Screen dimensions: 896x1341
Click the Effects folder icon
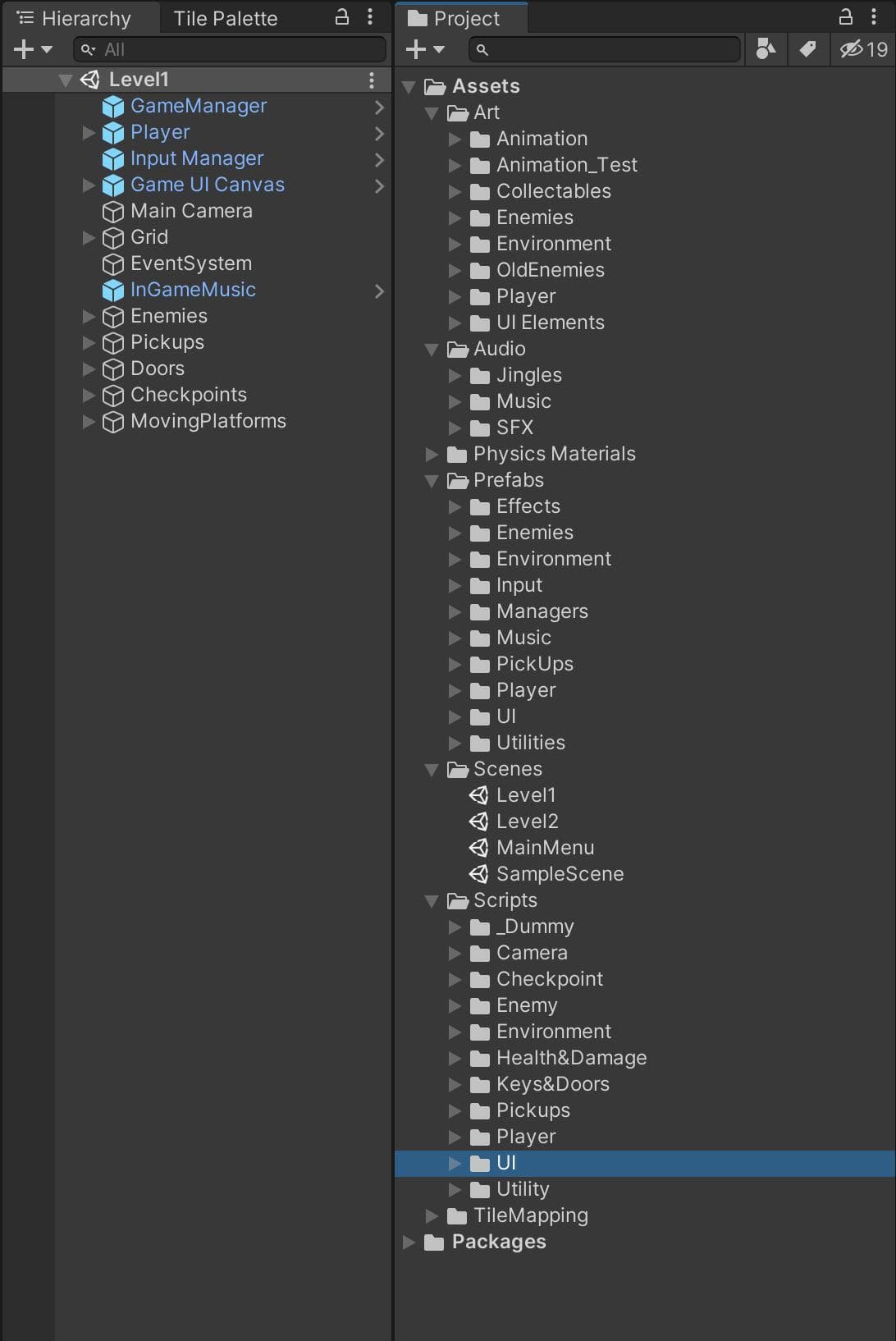tap(480, 507)
